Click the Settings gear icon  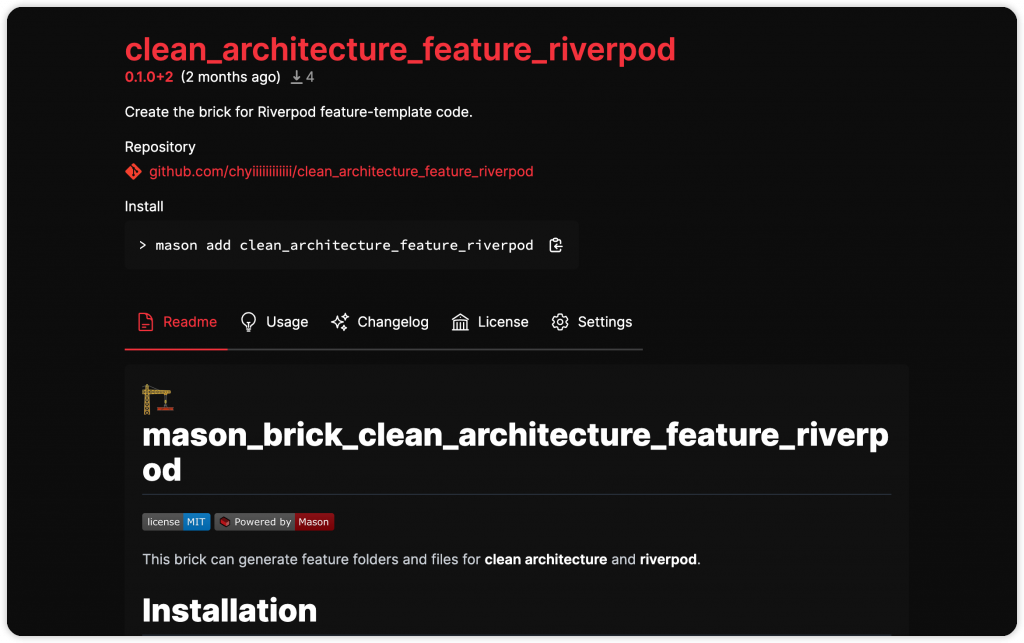[560, 322]
